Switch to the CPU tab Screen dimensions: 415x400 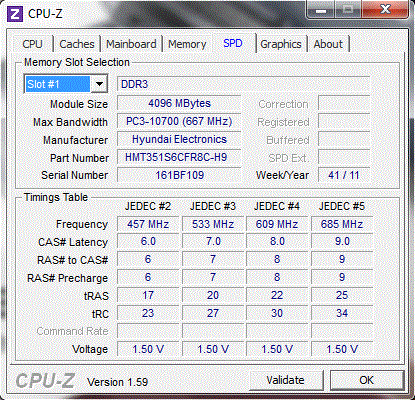tap(33, 44)
